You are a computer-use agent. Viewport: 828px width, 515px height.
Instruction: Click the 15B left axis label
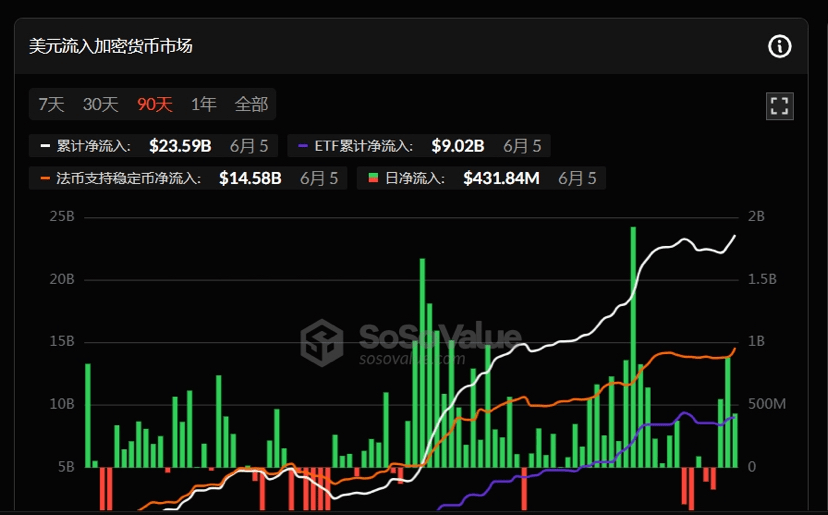(x=62, y=342)
